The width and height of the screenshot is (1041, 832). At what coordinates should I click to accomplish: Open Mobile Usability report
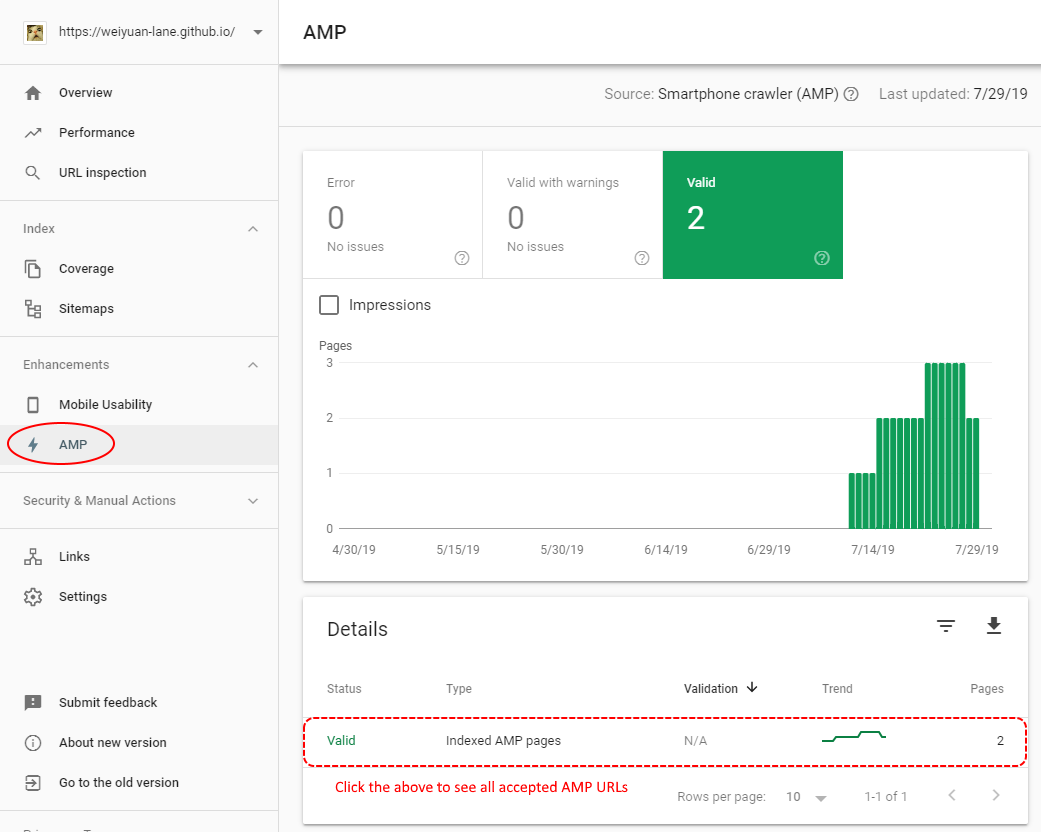[105, 405]
